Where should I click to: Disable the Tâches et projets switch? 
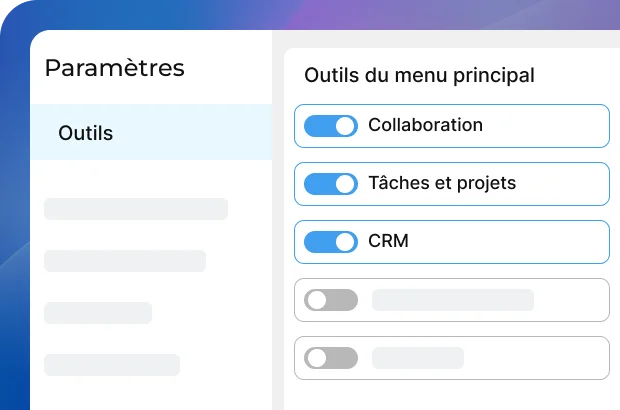pyautogui.click(x=330, y=184)
